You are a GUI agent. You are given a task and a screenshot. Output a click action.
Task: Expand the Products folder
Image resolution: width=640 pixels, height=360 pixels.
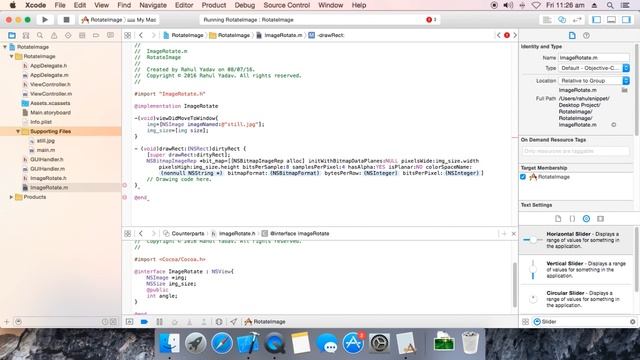coord(11,197)
